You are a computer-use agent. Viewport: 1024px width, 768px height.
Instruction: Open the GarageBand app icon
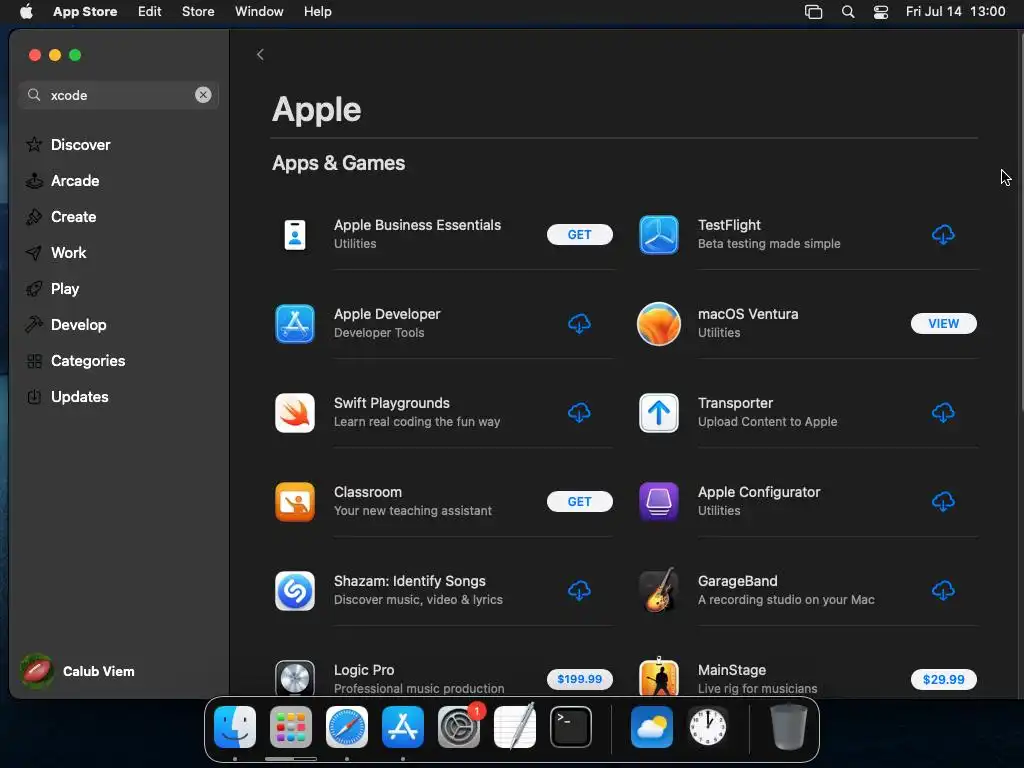click(x=658, y=590)
